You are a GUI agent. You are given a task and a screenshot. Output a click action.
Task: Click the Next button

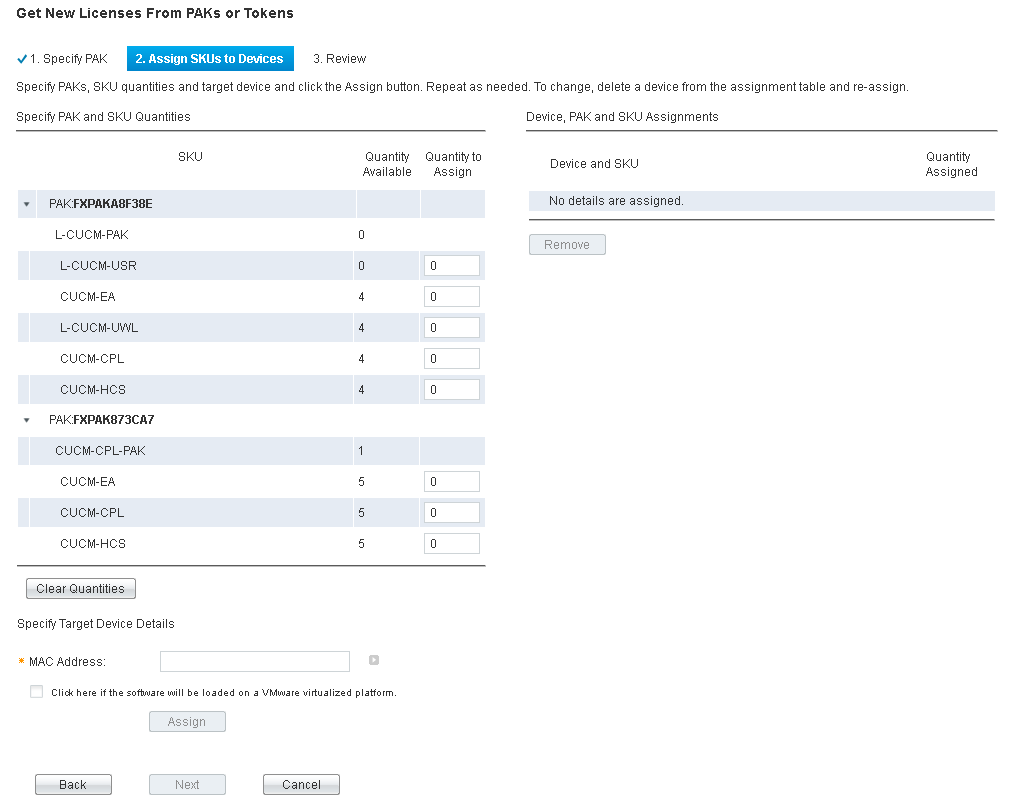[187, 784]
